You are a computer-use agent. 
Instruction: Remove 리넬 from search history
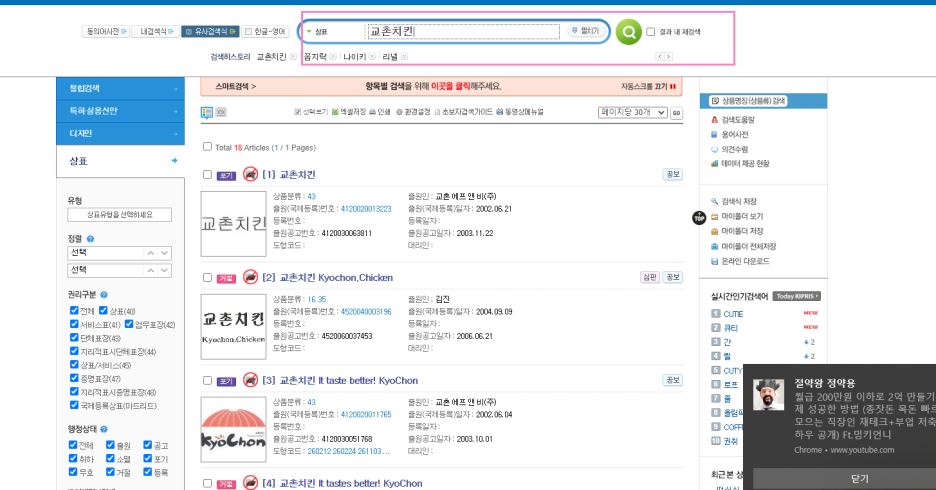click(404, 57)
